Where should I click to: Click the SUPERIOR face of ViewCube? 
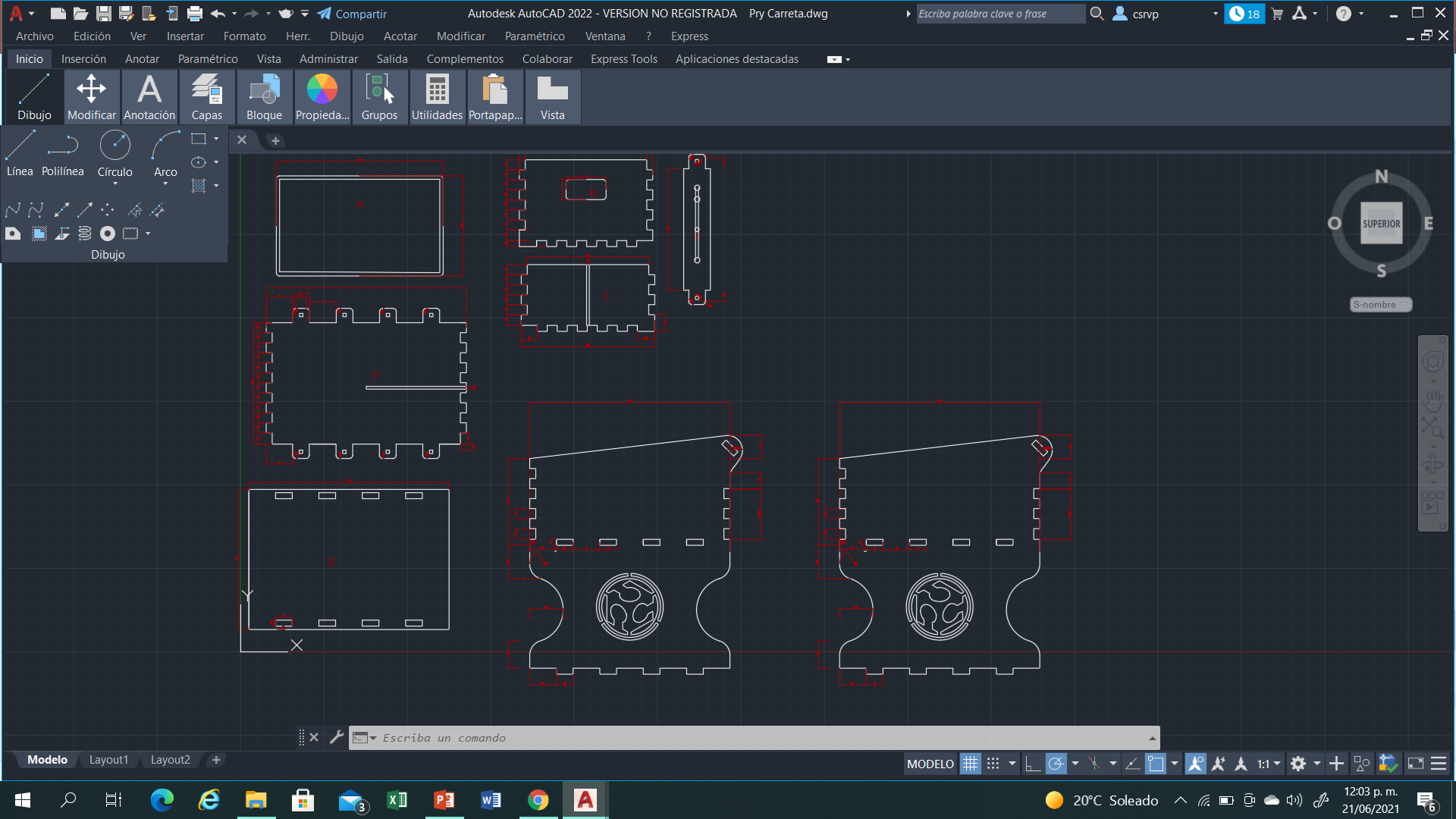1381,224
